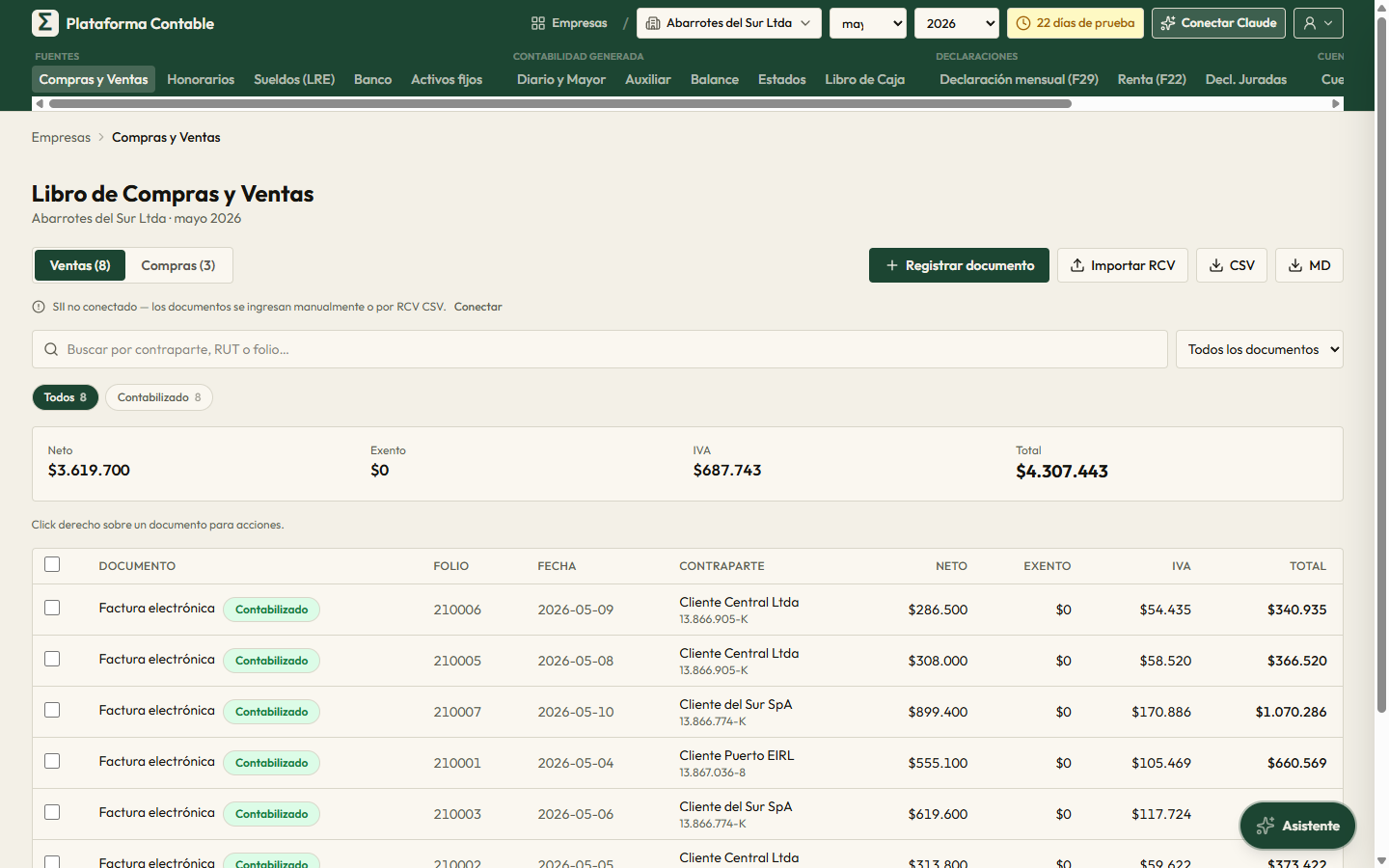This screenshot has height=868, width=1389.
Task: Click the breadcrumb chevron after Empresas
Action: pos(101,138)
